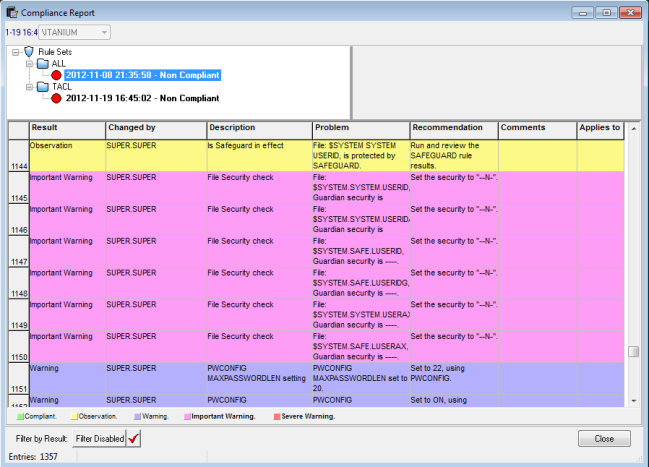Collapse the TACL folder node

click(29, 87)
